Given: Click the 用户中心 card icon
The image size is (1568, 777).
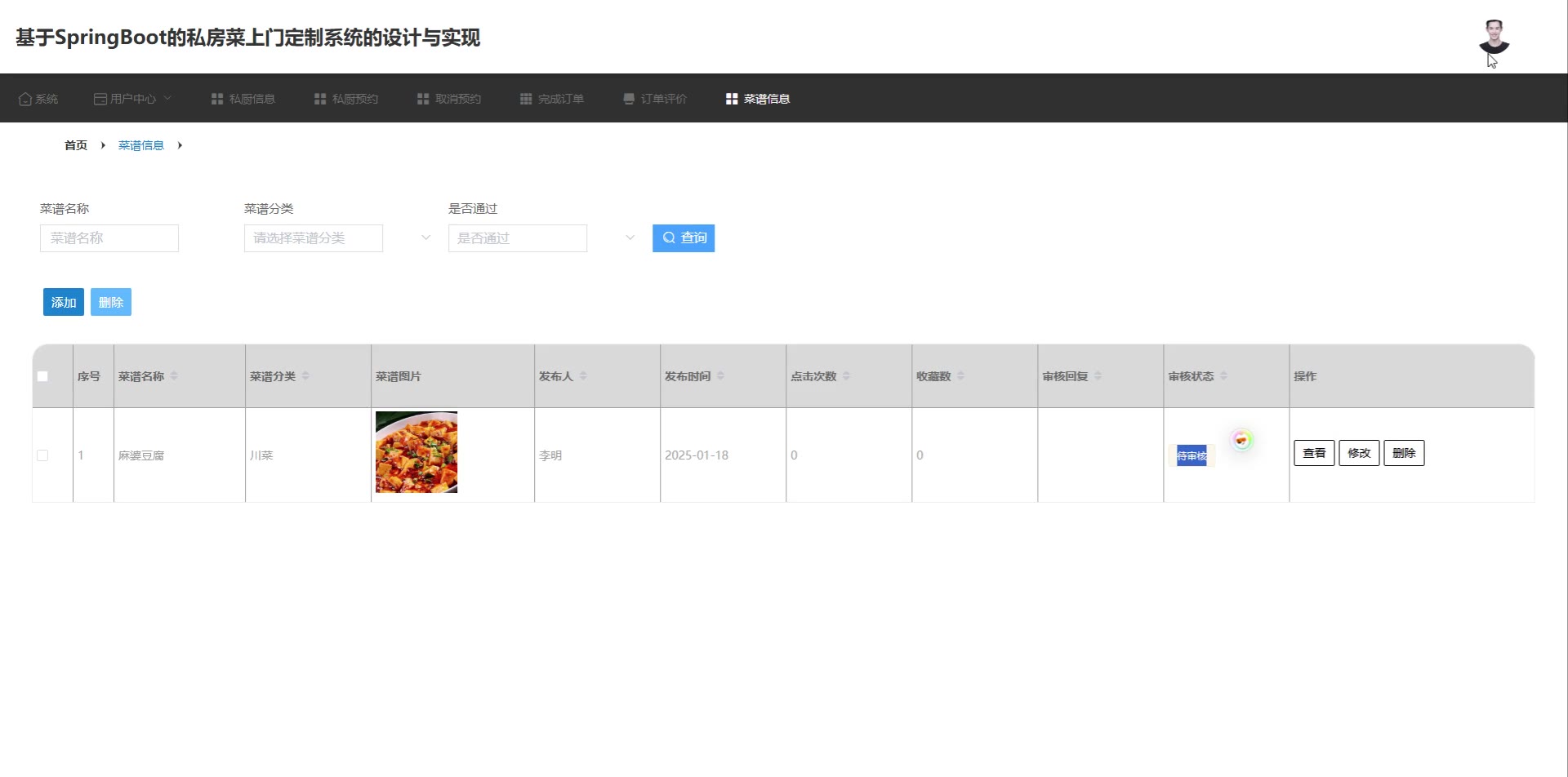Looking at the screenshot, I should 100,99.
